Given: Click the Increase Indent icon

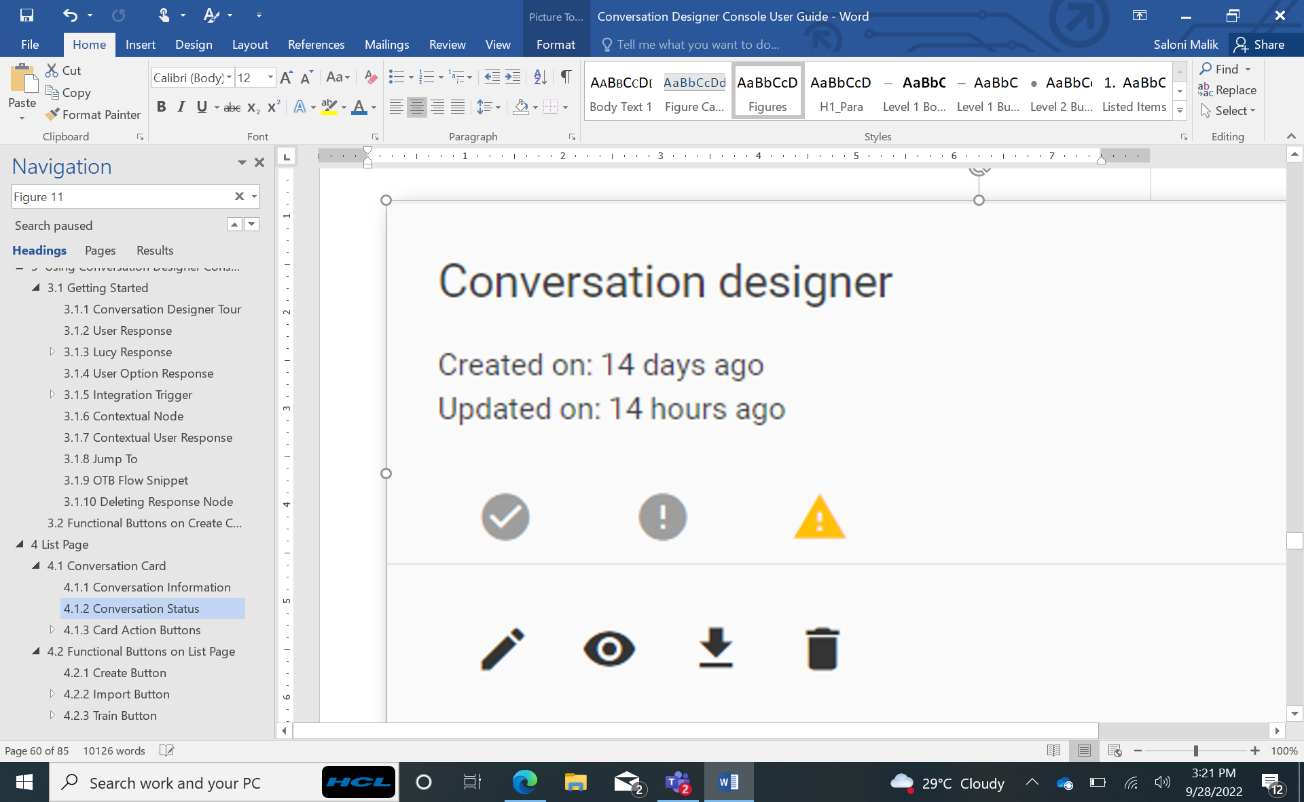Looking at the screenshot, I should click(513, 77).
